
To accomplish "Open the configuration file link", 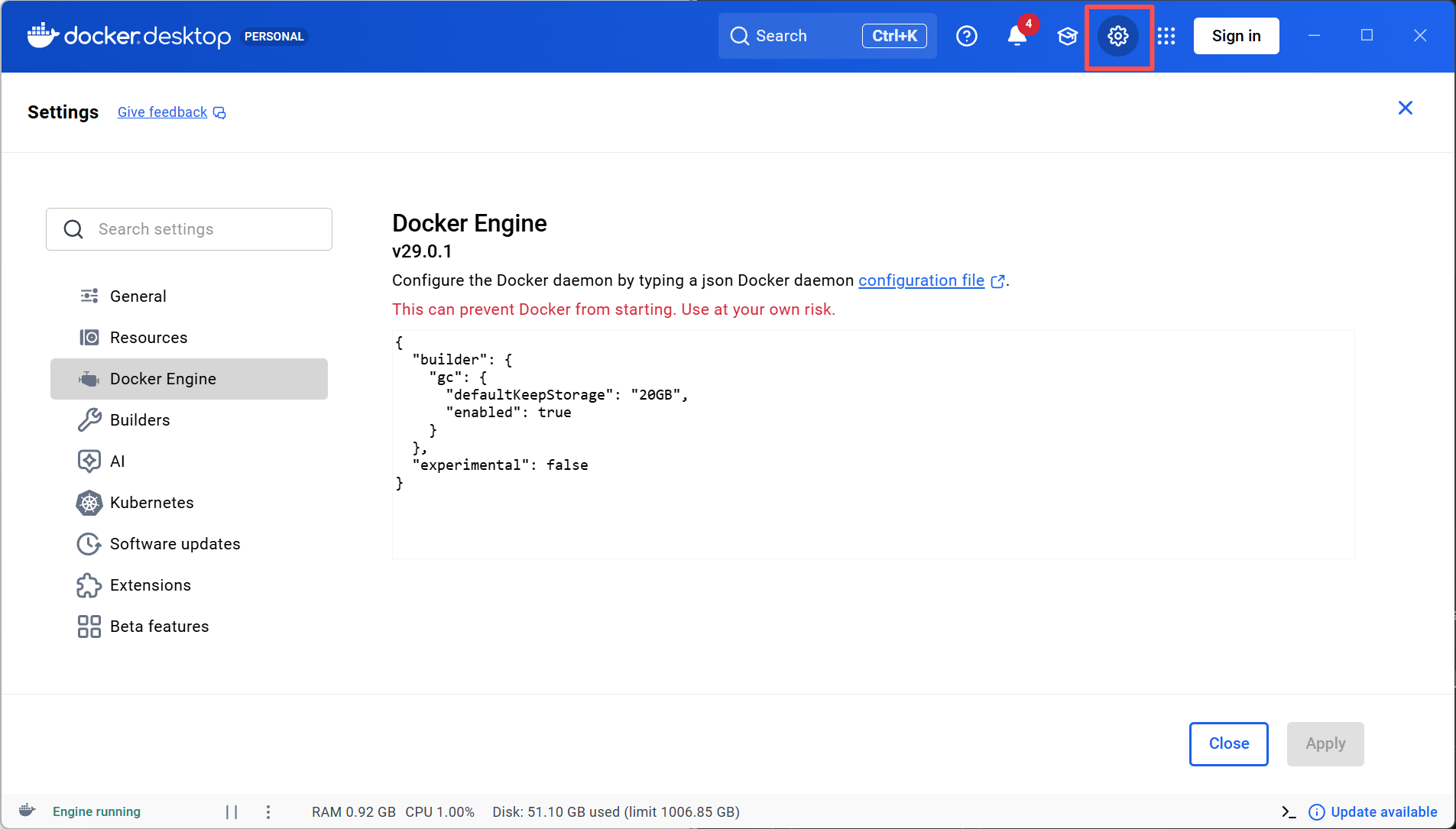I will pyautogui.click(x=921, y=280).
